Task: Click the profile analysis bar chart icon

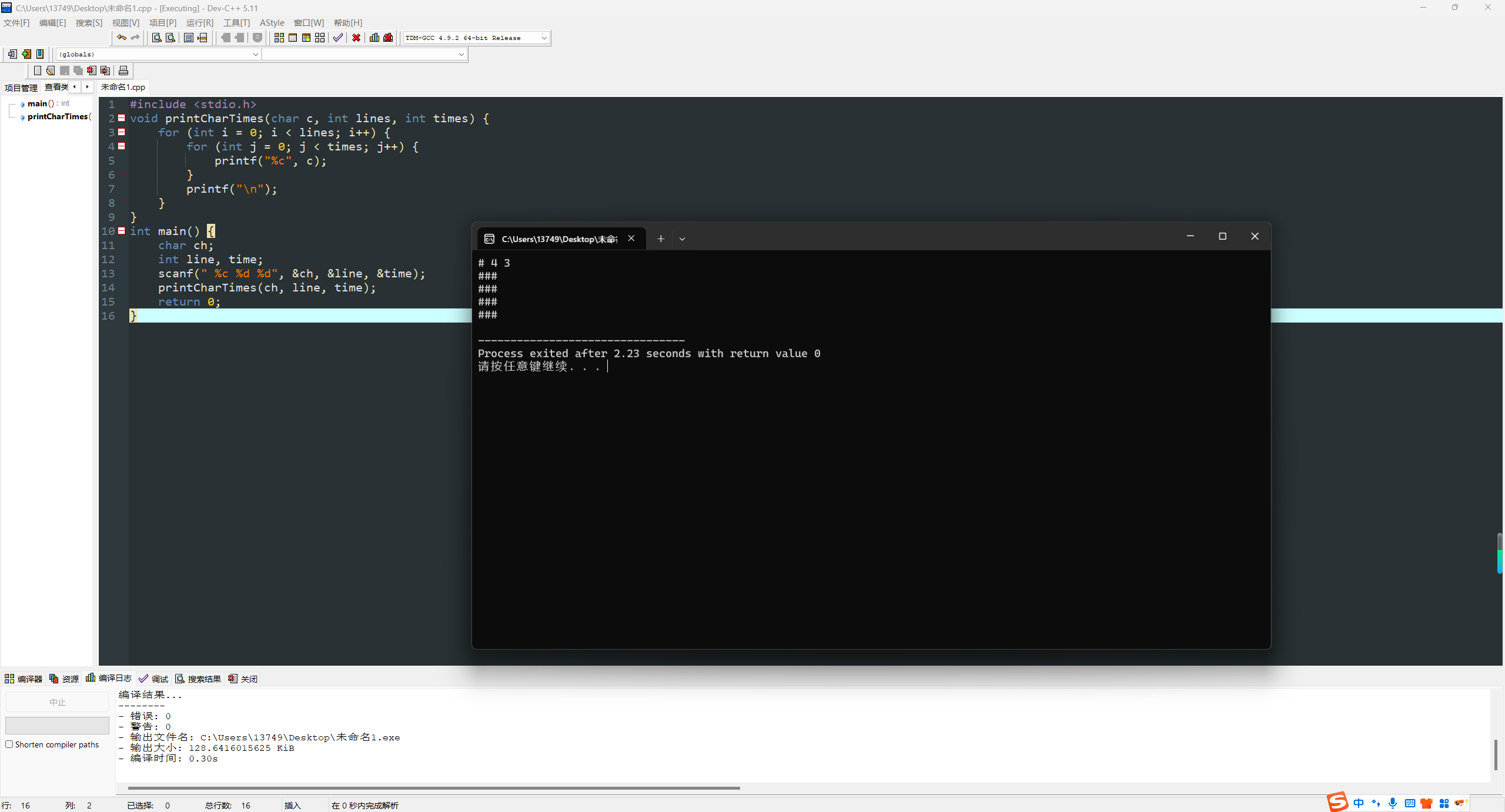Action: coord(374,38)
